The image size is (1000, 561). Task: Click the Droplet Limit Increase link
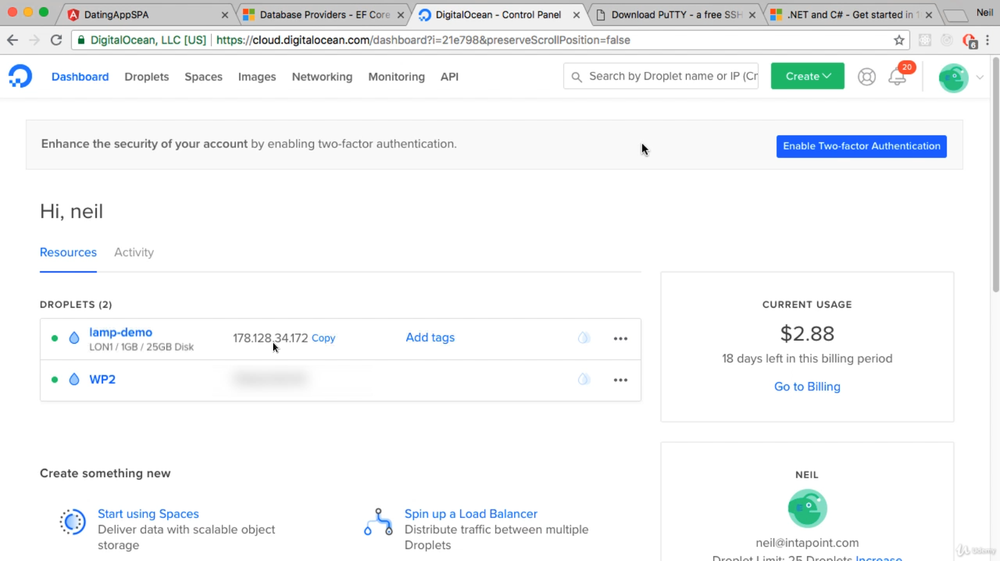[879, 558]
